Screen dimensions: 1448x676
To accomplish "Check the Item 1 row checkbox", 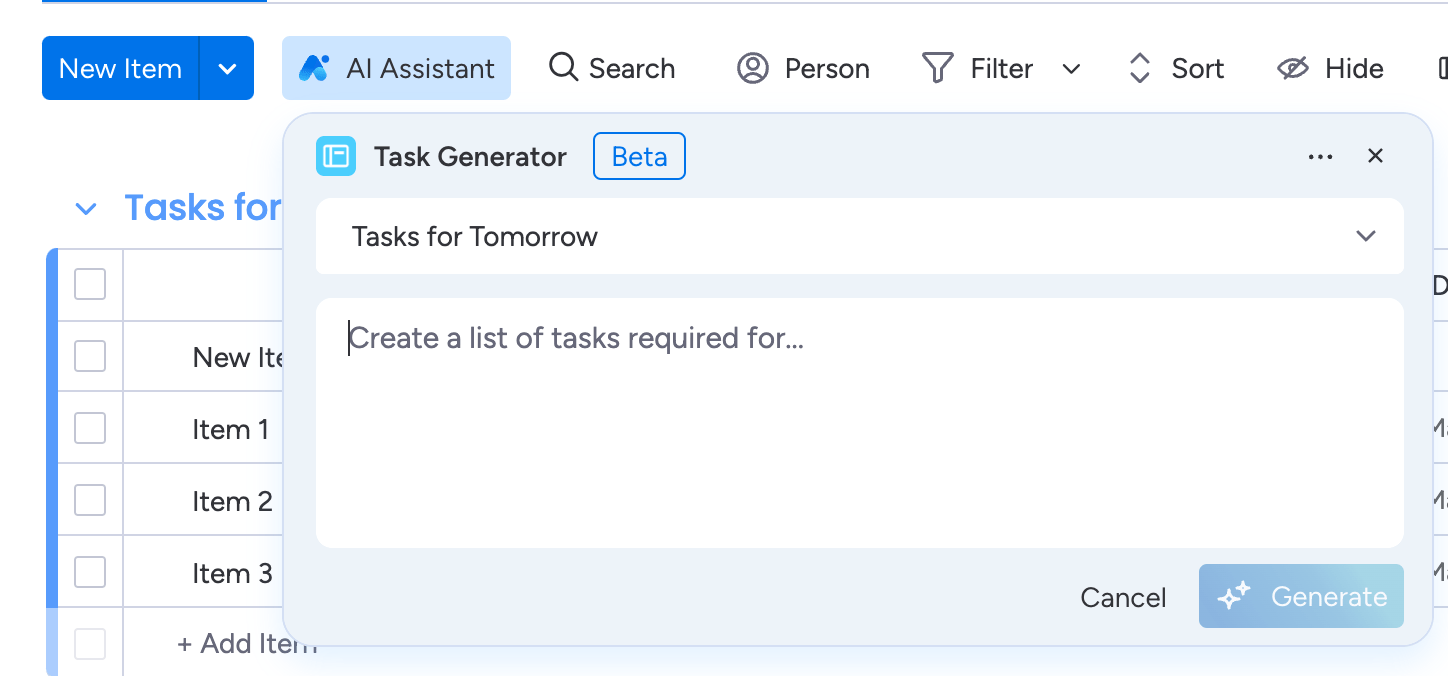I will click(90, 428).
